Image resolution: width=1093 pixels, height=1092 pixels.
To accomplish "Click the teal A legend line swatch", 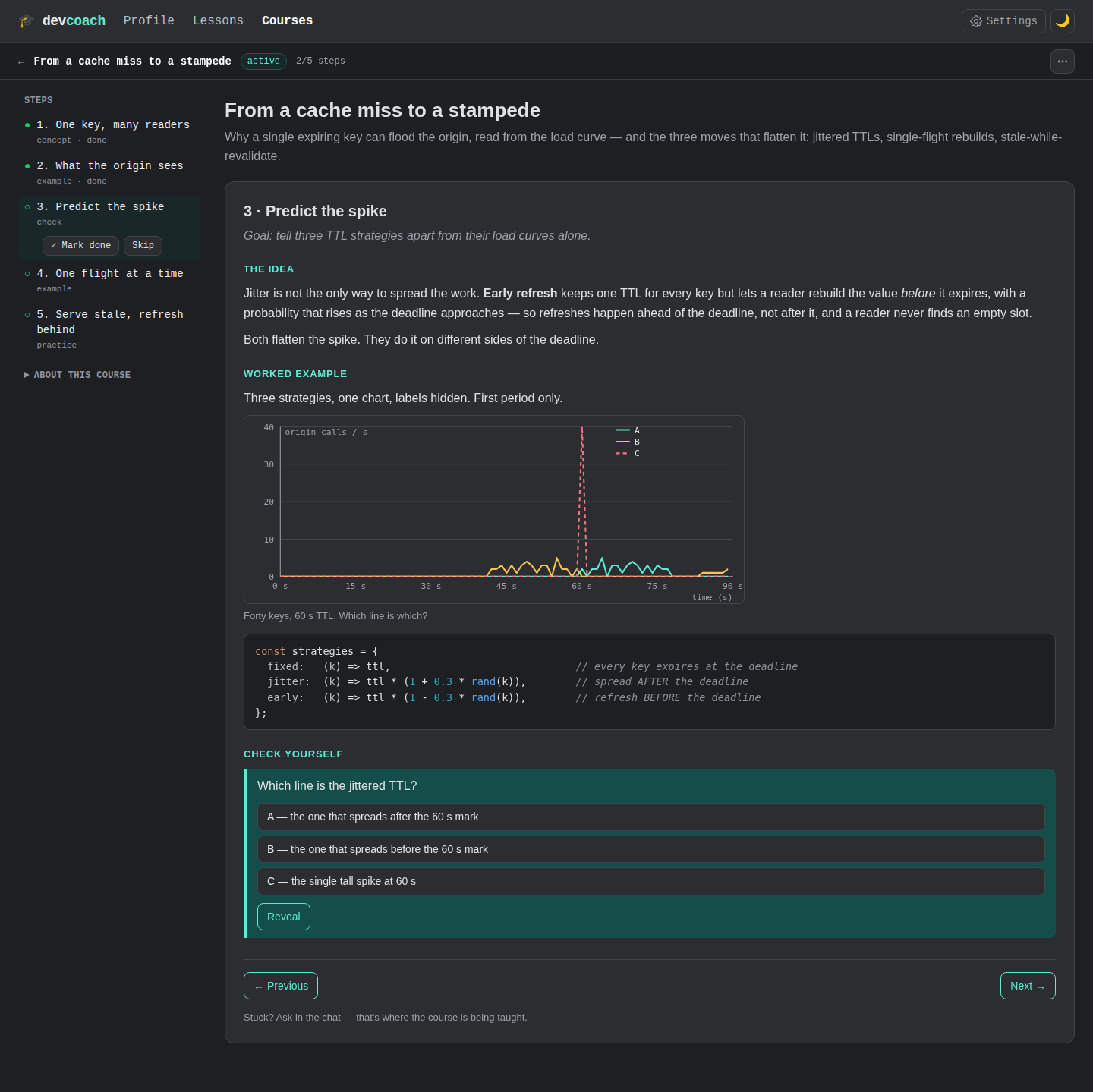I will click(622, 430).
